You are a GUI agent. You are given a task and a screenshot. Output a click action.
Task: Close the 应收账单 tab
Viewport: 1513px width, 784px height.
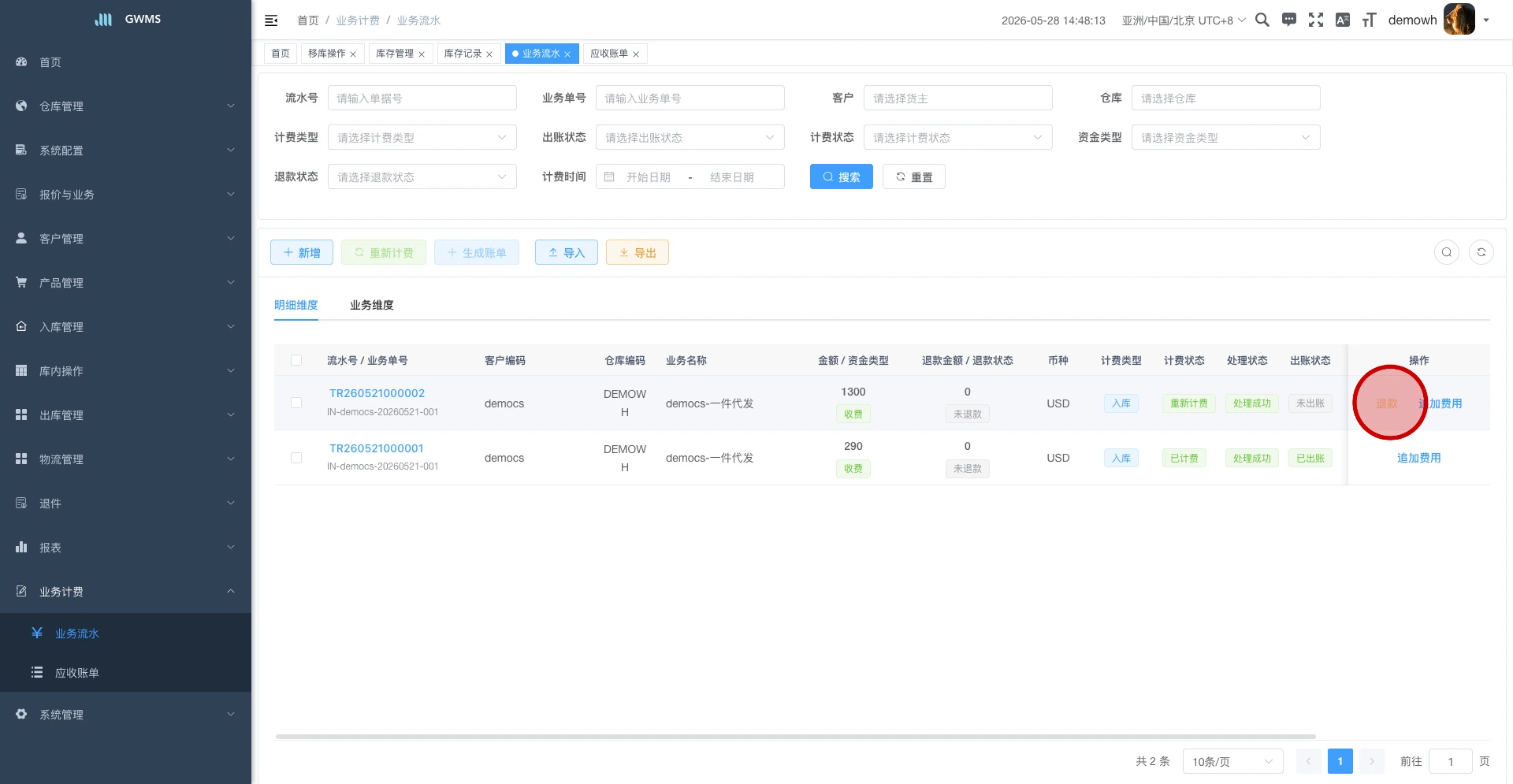[x=636, y=54]
